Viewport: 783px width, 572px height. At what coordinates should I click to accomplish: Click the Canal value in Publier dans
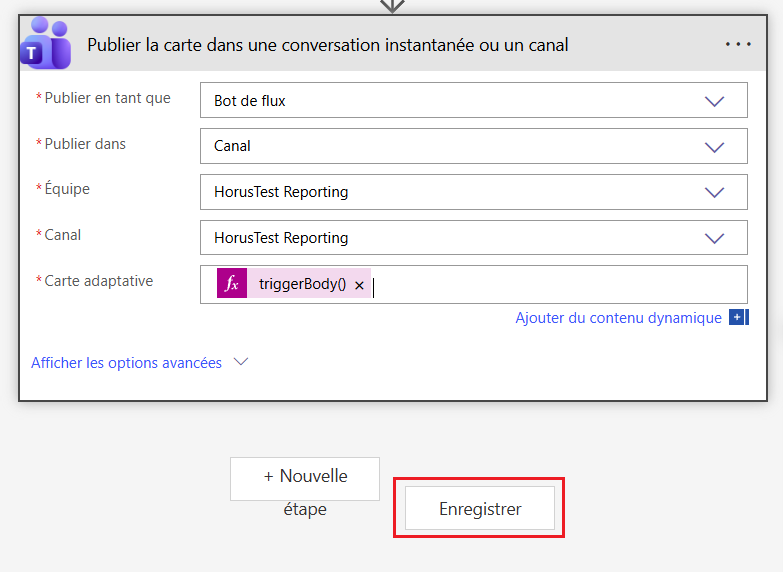(x=233, y=146)
